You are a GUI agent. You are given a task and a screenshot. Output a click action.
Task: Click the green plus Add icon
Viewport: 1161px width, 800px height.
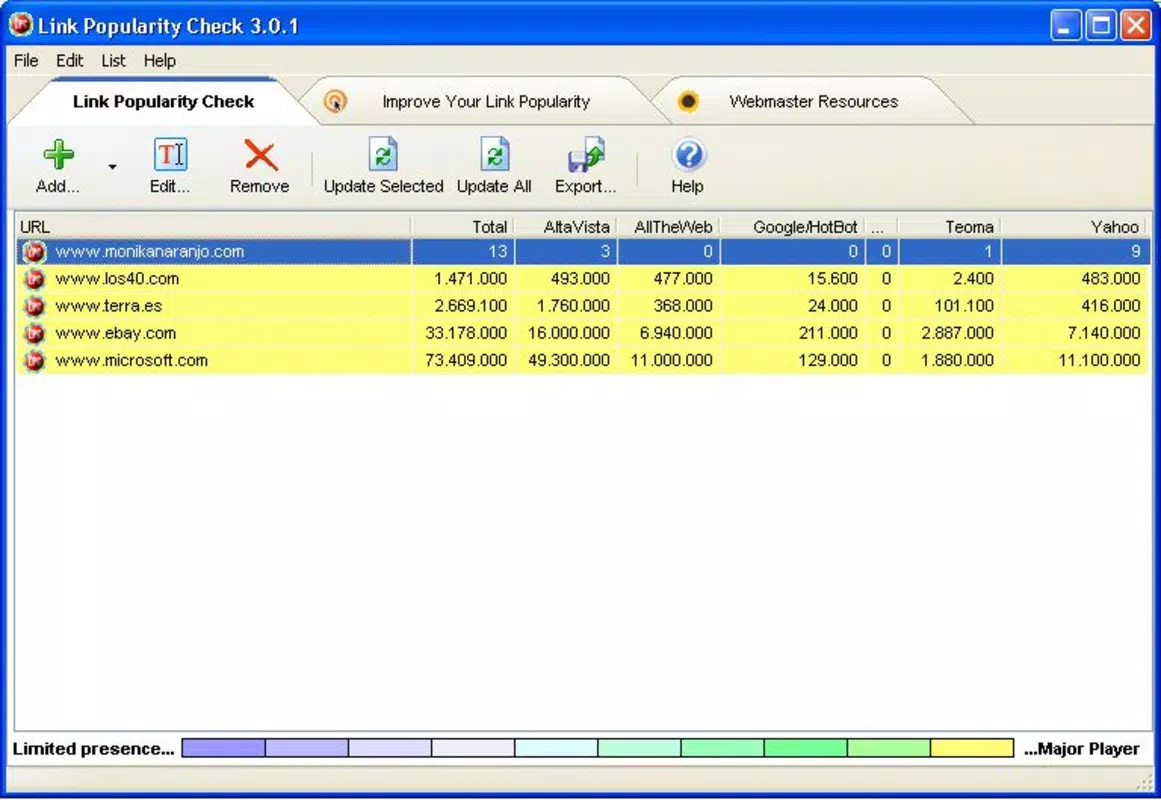pos(58,155)
